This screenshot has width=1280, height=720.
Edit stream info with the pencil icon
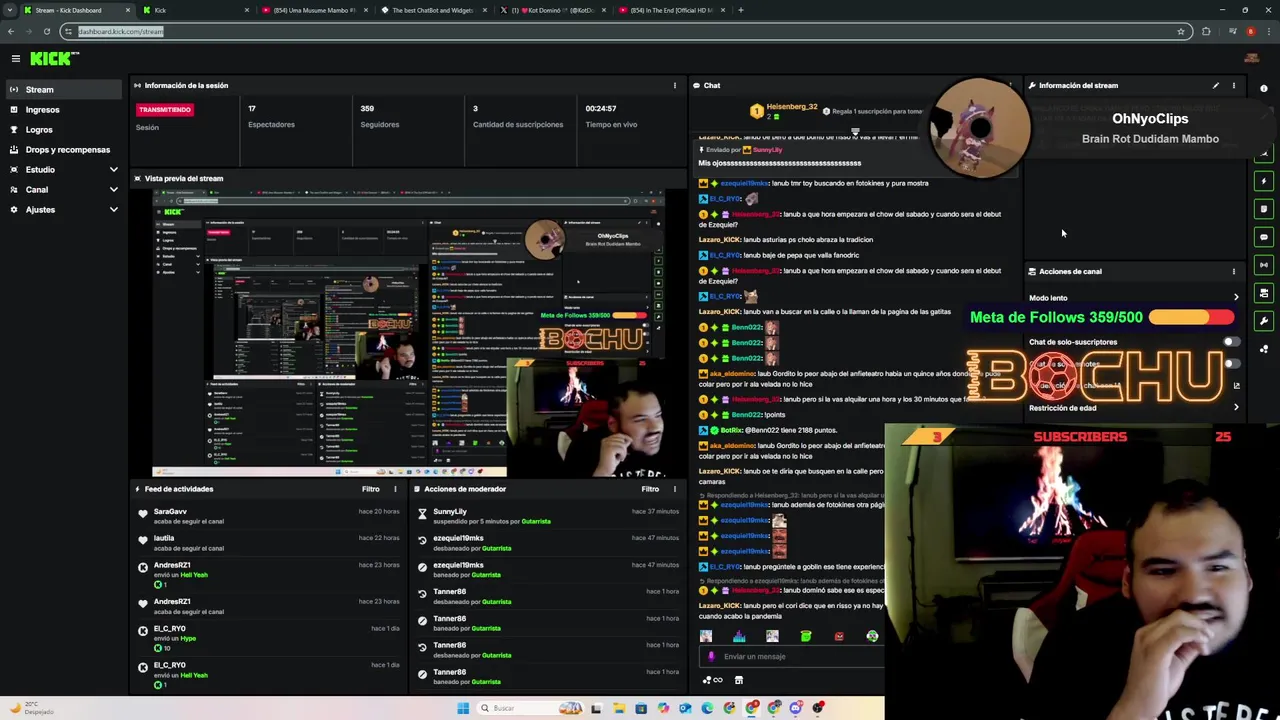(1216, 85)
